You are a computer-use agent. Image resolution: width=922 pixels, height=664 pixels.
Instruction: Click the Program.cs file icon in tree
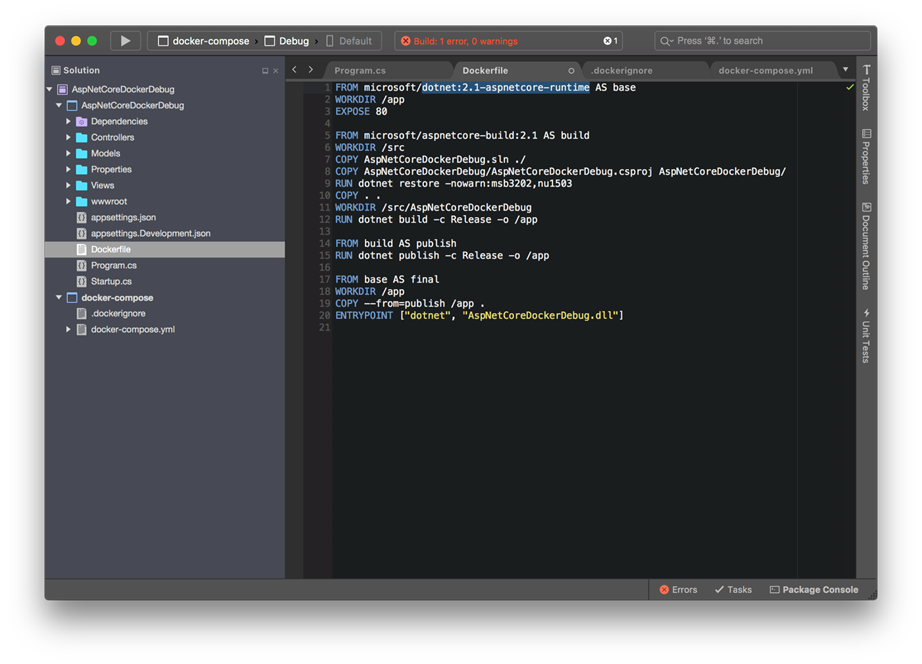[82, 265]
